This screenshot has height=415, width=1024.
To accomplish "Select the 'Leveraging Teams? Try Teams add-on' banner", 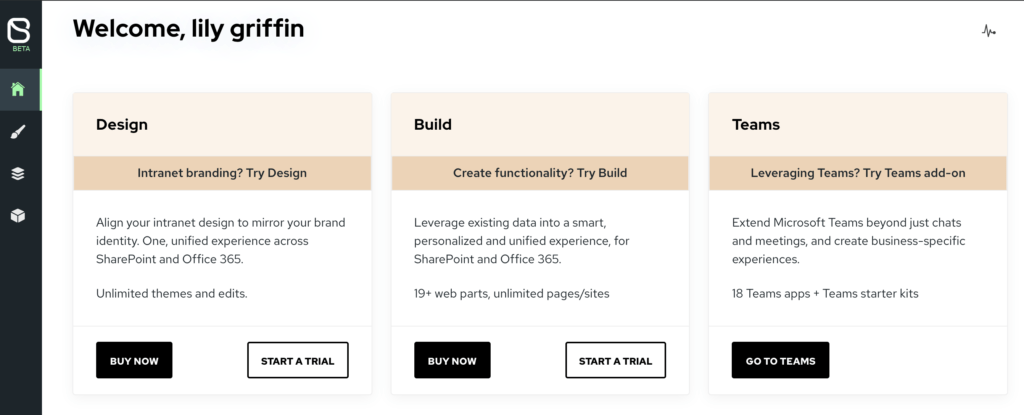I will (x=858, y=173).
